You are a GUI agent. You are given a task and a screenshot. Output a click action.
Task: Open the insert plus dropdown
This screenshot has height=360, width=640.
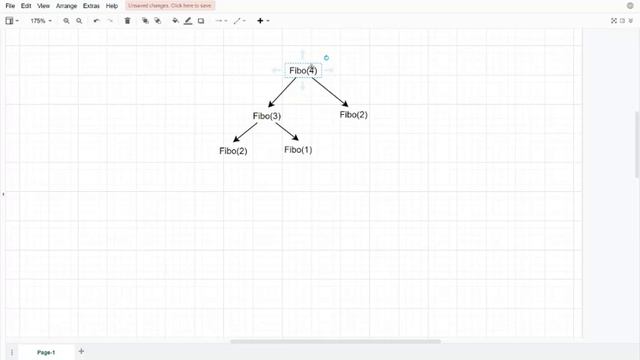263,21
